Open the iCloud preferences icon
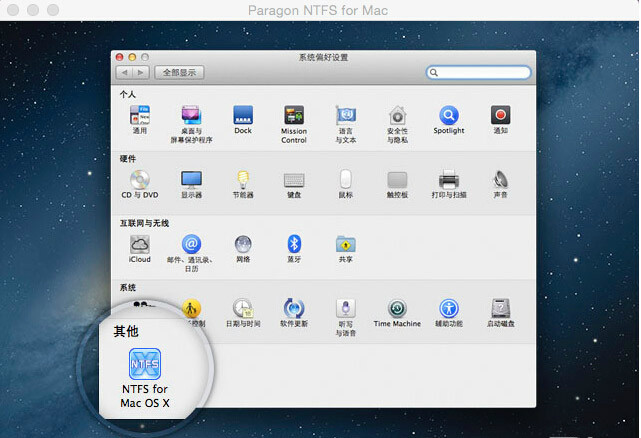 pyautogui.click(x=140, y=244)
